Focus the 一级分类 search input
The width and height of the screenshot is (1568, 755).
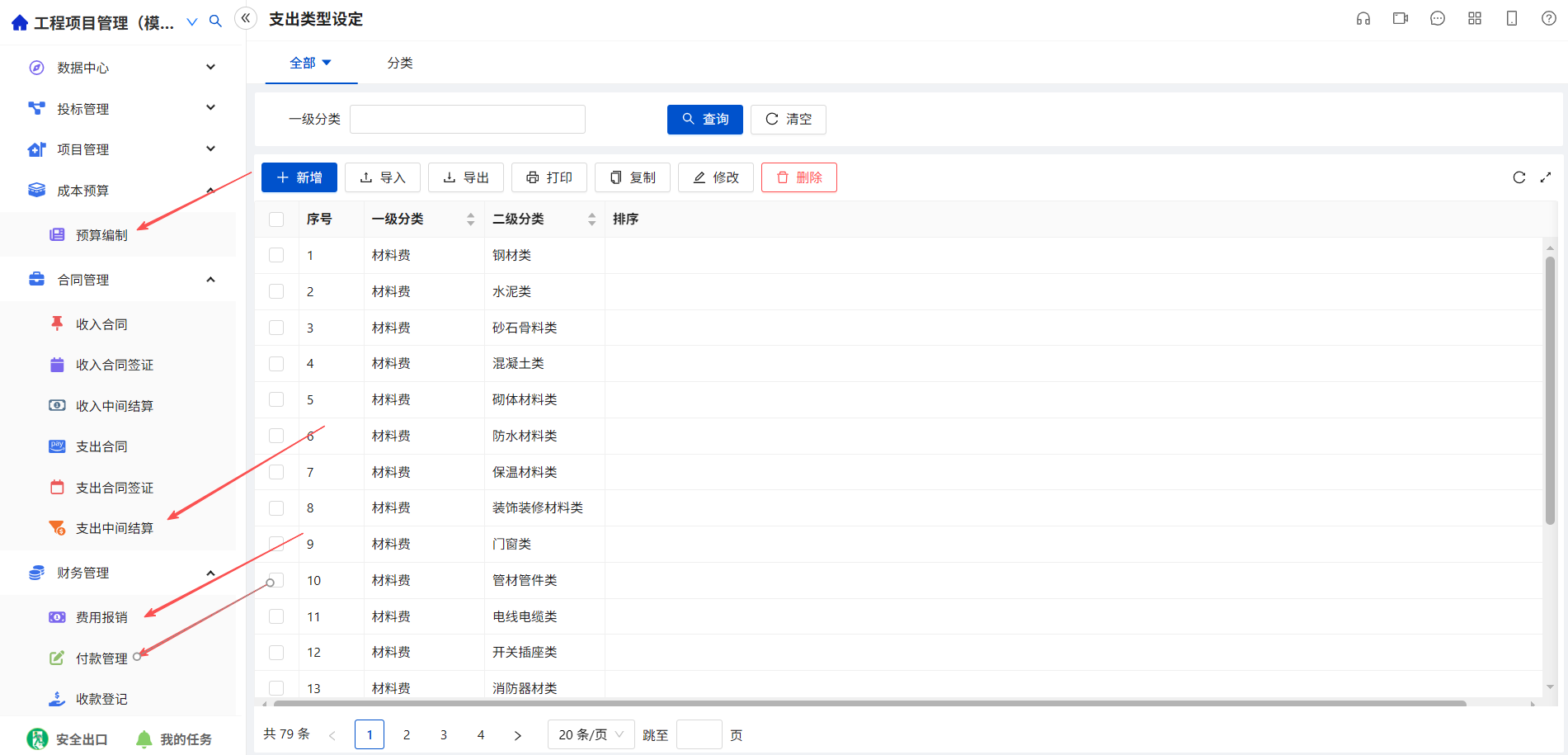(x=468, y=120)
